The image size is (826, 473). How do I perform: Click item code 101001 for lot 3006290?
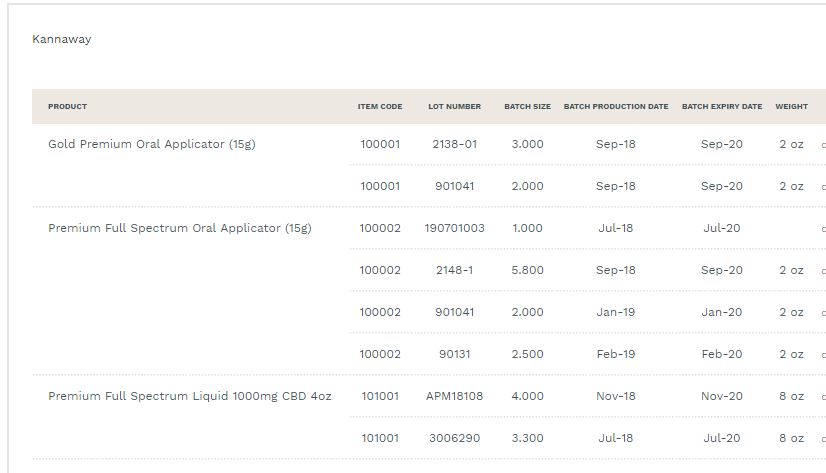click(x=380, y=438)
